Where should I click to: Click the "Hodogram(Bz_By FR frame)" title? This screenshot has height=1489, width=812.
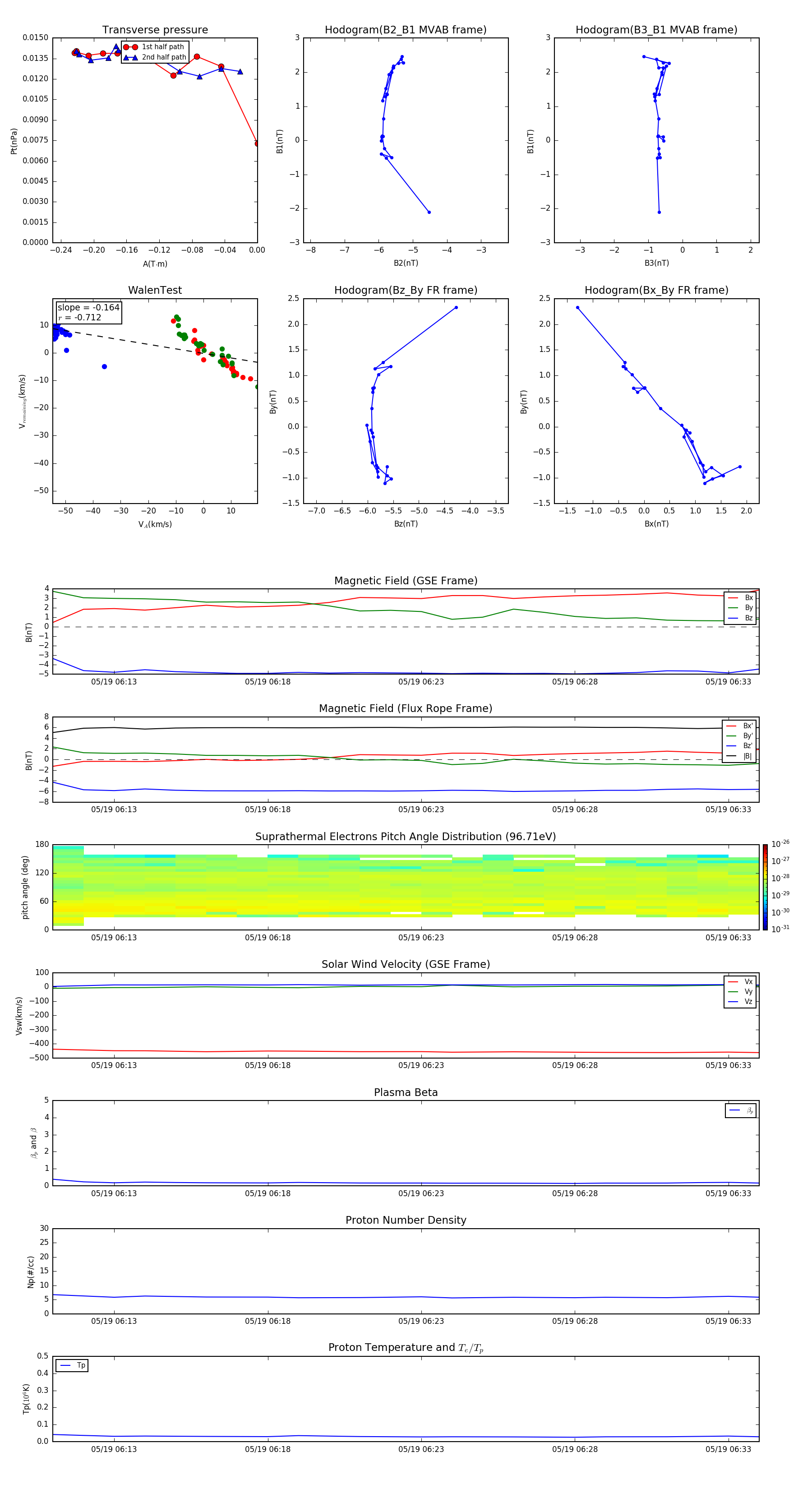click(406, 290)
